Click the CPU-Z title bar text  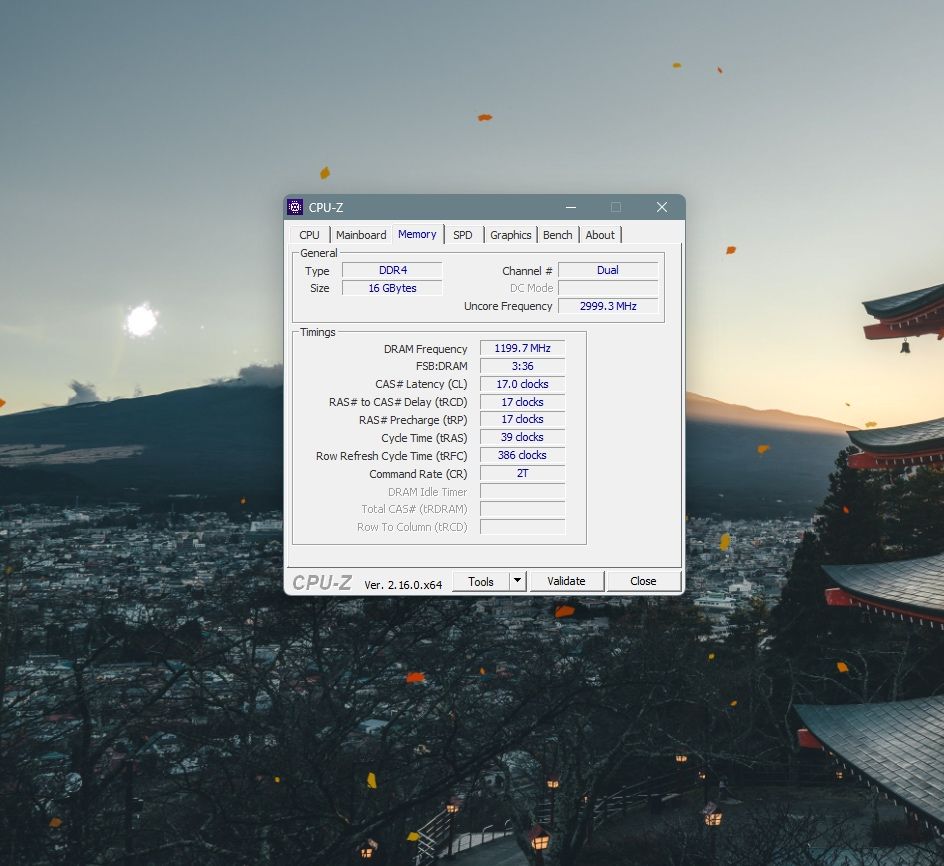tap(326, 208)
